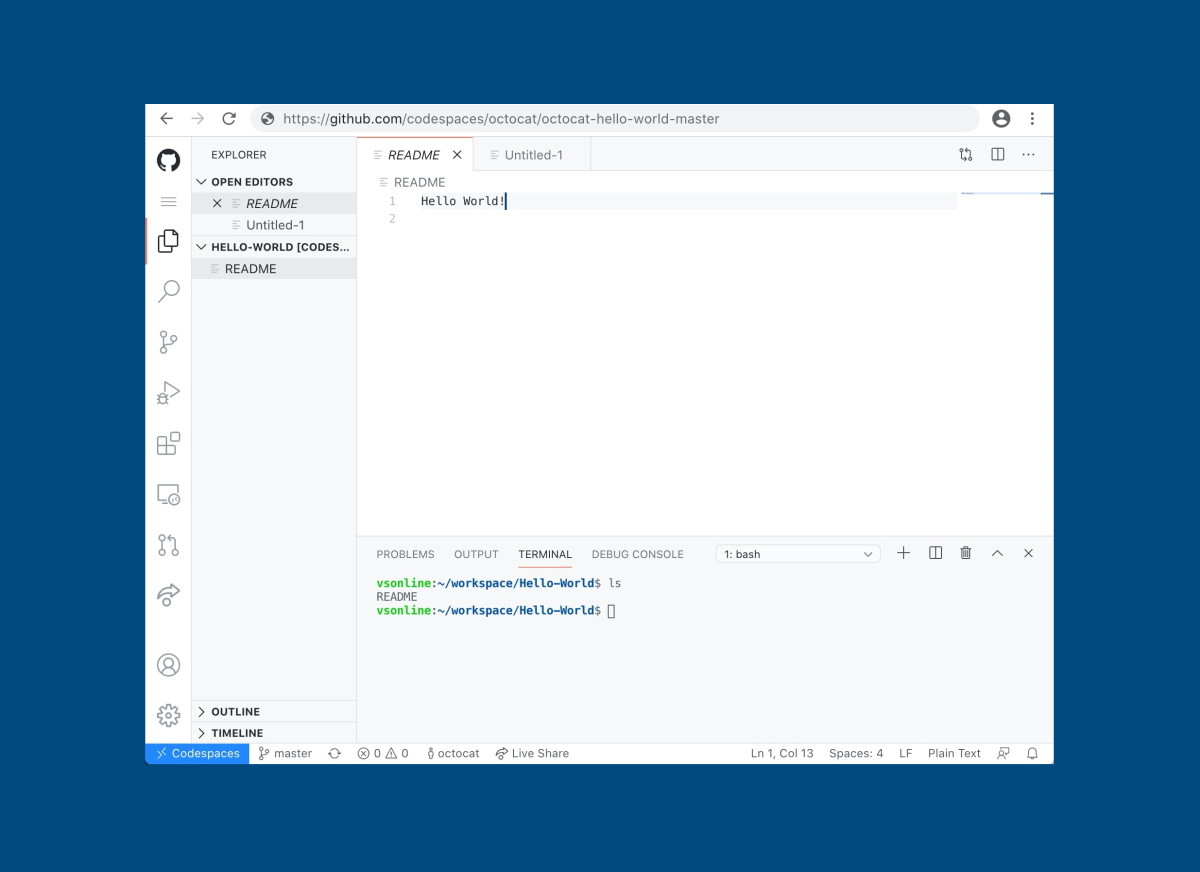The width and height of the screenshot is (1200, 872).
Task: Expand the Outline section
Action: [x=235, y=712]
